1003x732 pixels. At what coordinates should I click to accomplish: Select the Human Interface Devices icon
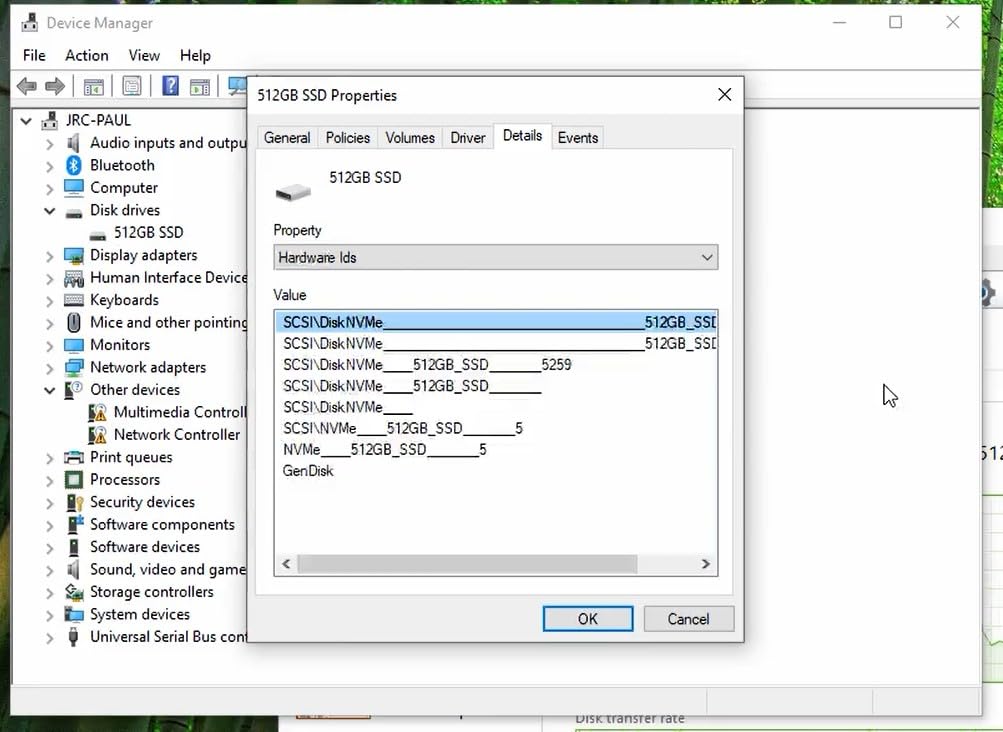[74, 278]
